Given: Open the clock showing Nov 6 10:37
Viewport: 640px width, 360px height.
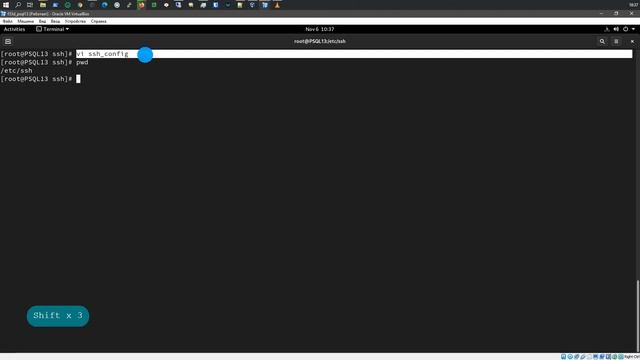Looking at the screenshot, I should [320, 29].
